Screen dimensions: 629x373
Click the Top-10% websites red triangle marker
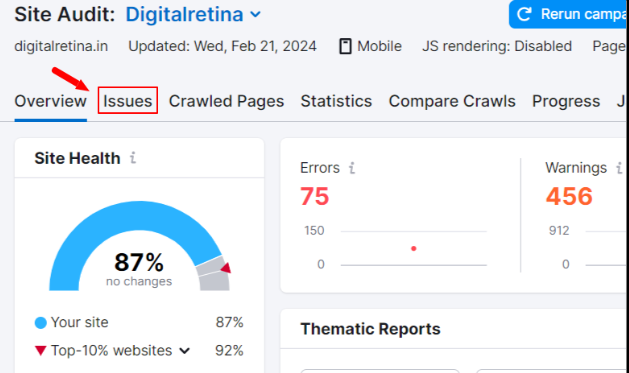[x=41, y=351]
